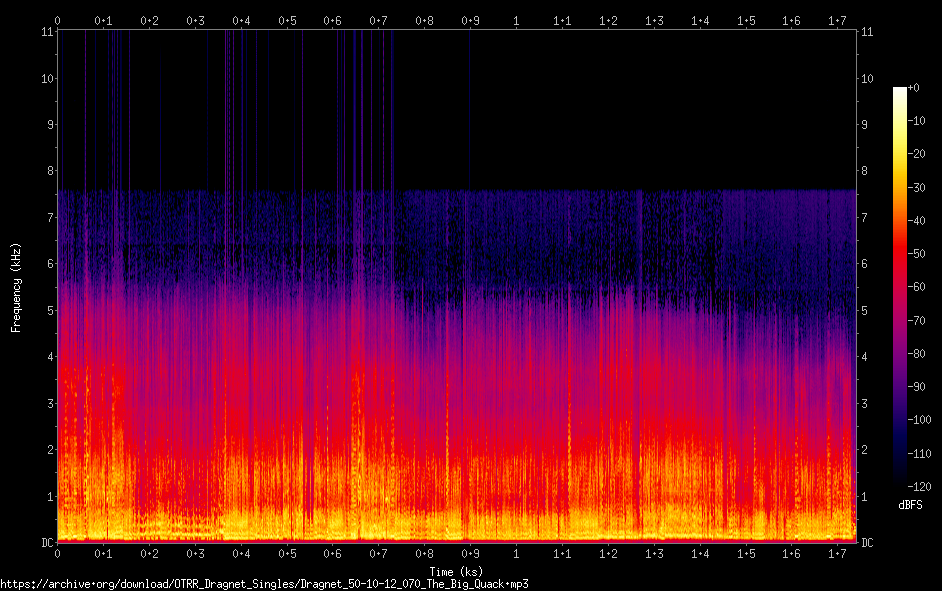This screenshot has width=942, height=591.
Task: Click the 11 kHz tick on left frequency axis
Action: (46, 31)
